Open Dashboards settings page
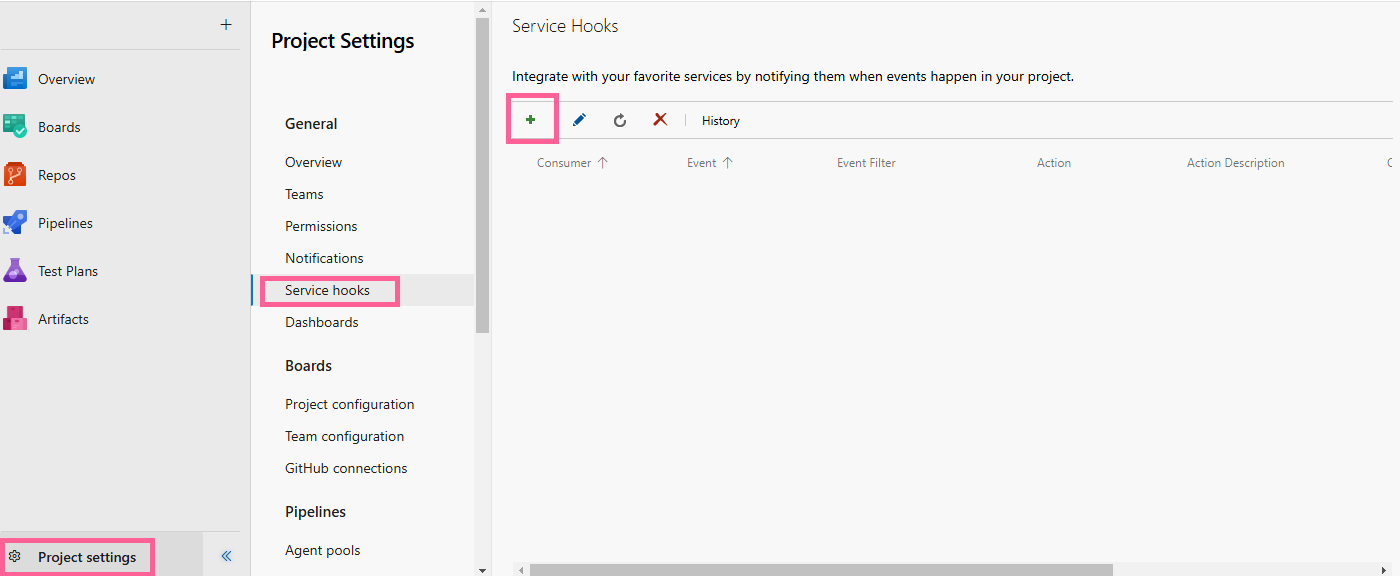The width and height of the screenshot is (1400, 576). (x=321, y=322)
